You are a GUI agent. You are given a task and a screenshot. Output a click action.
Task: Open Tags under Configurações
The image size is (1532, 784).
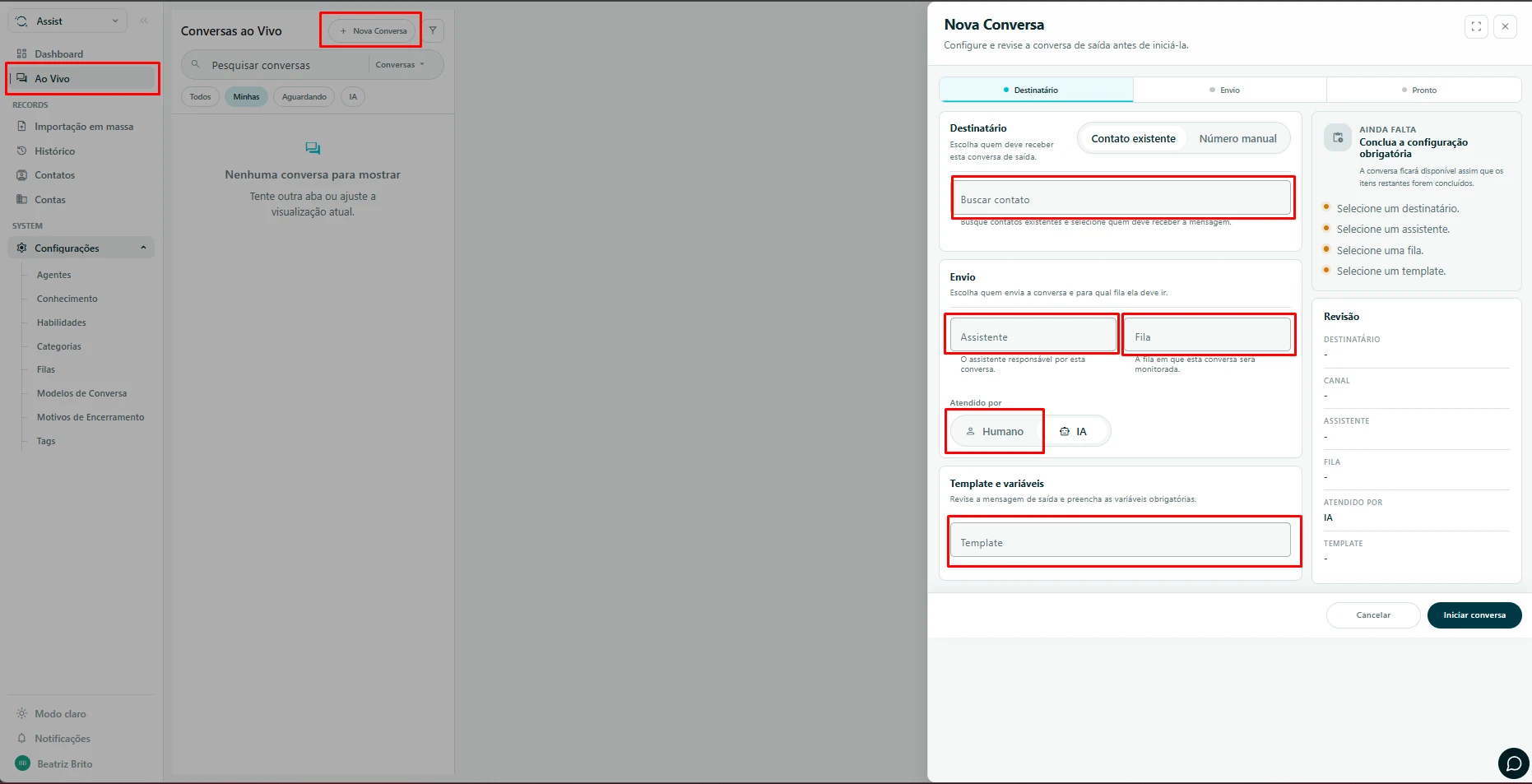[x=46, y=441]
